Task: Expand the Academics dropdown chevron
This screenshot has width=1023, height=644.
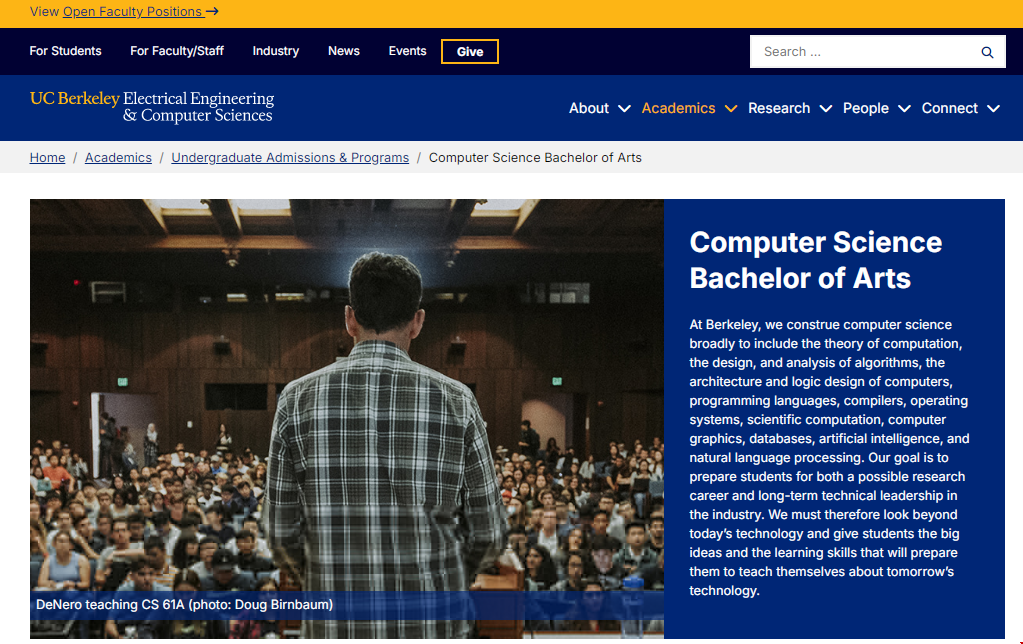Action: coord(731,109)
